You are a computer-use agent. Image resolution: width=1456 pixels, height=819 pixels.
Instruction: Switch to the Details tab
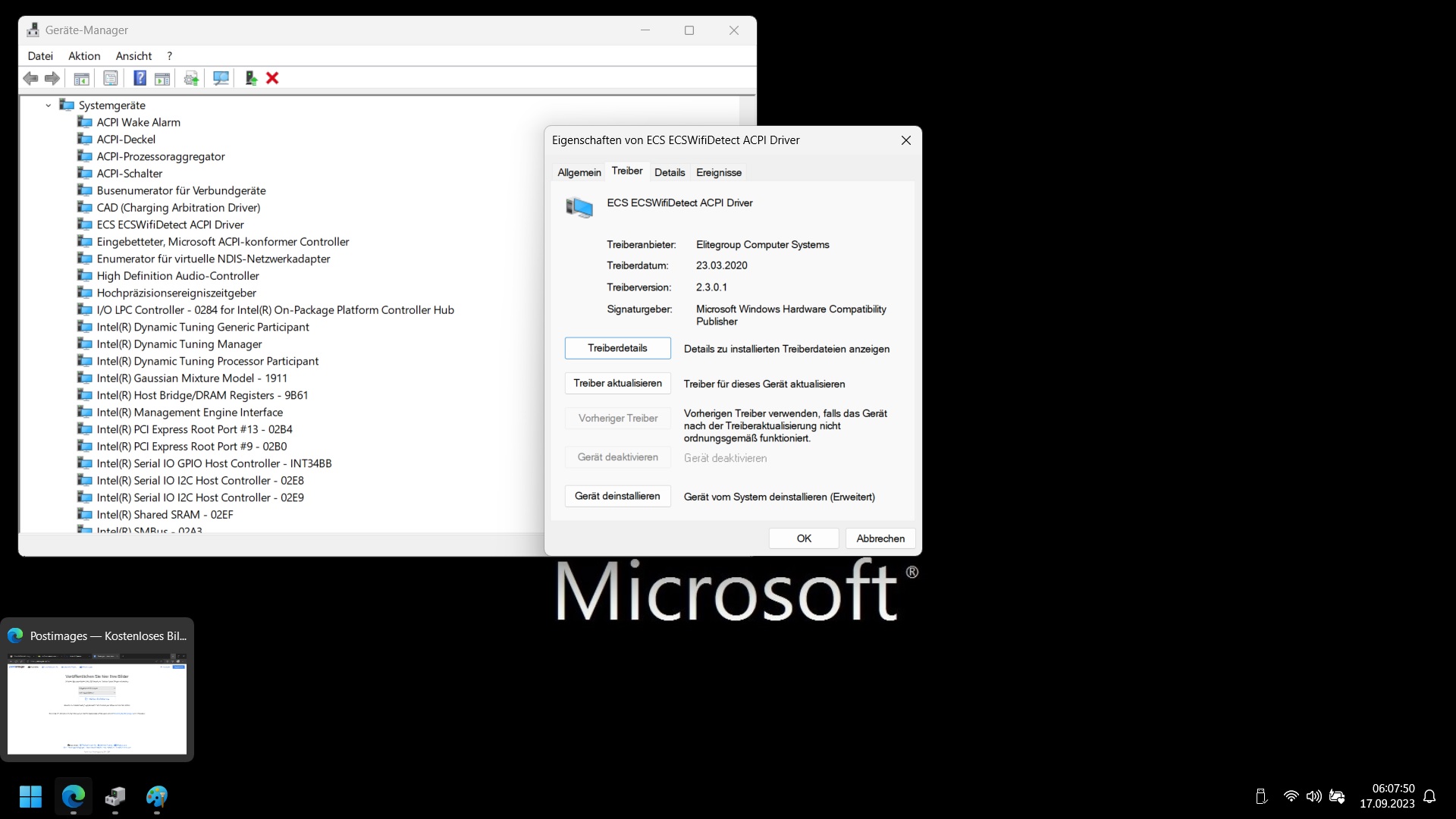(670, 172)
